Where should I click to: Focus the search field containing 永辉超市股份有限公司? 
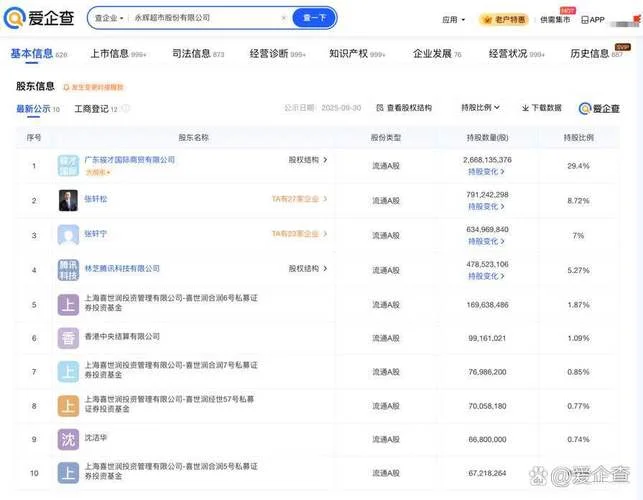[x=205, y=18]
